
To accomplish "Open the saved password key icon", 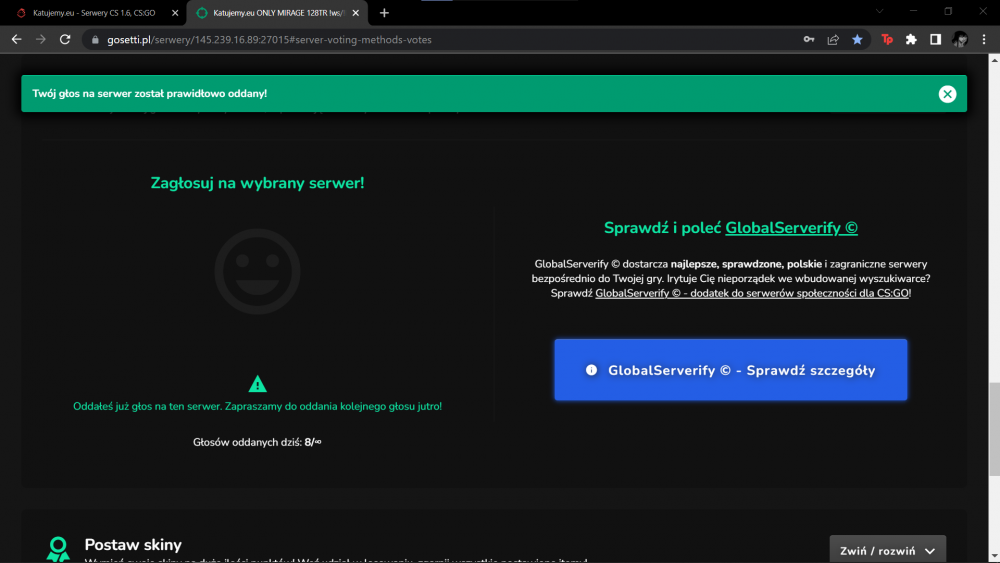I will (x=809, y=40).
